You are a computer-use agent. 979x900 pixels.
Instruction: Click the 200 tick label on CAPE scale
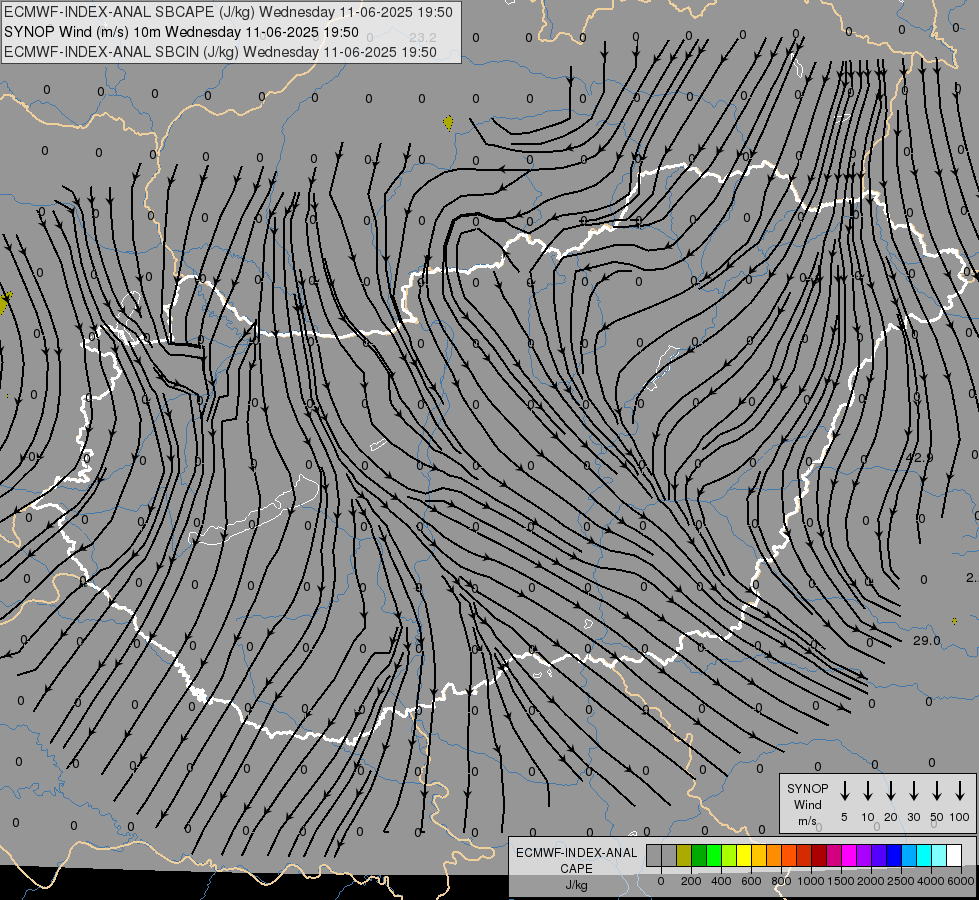(691, 881)
